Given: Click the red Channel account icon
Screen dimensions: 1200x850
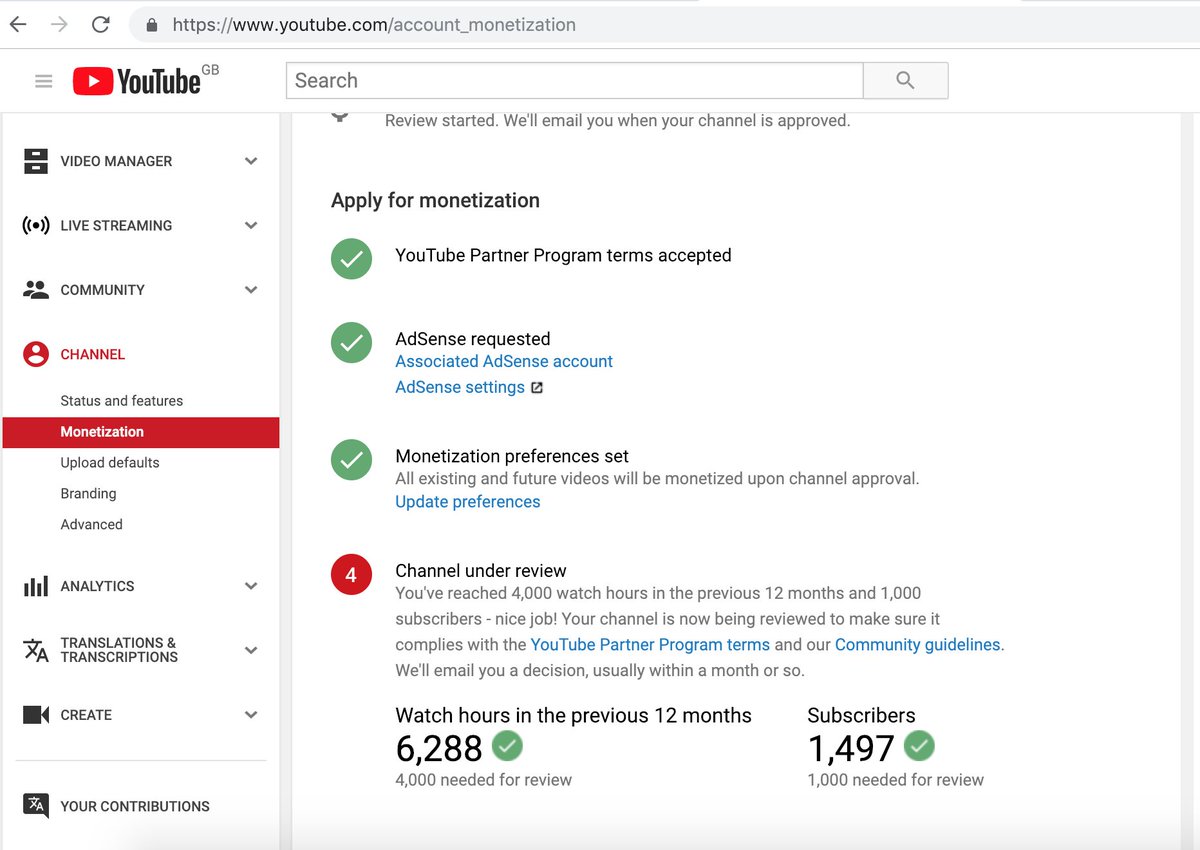Looking at the screenshot, I should coord(36,354).
